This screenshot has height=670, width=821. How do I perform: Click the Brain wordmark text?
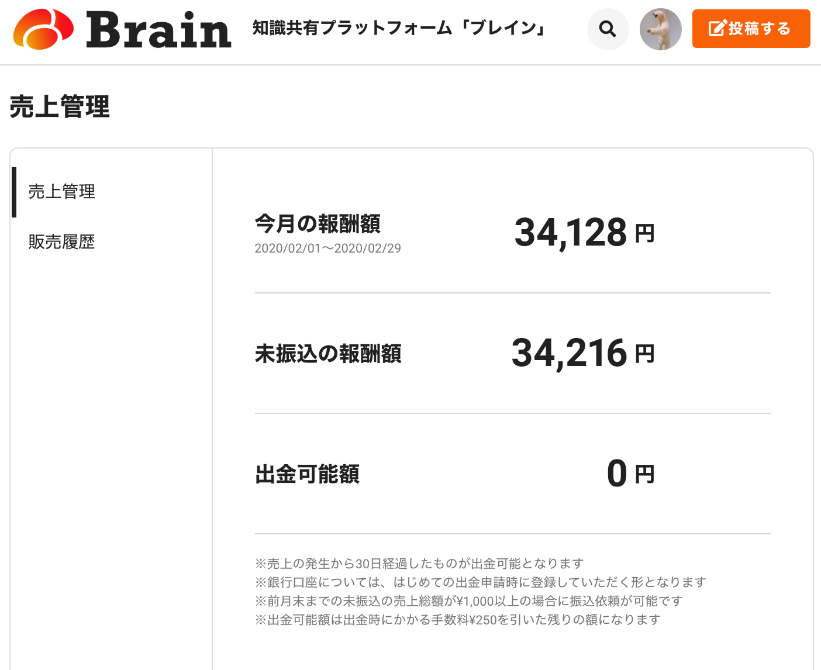(158, 30)
